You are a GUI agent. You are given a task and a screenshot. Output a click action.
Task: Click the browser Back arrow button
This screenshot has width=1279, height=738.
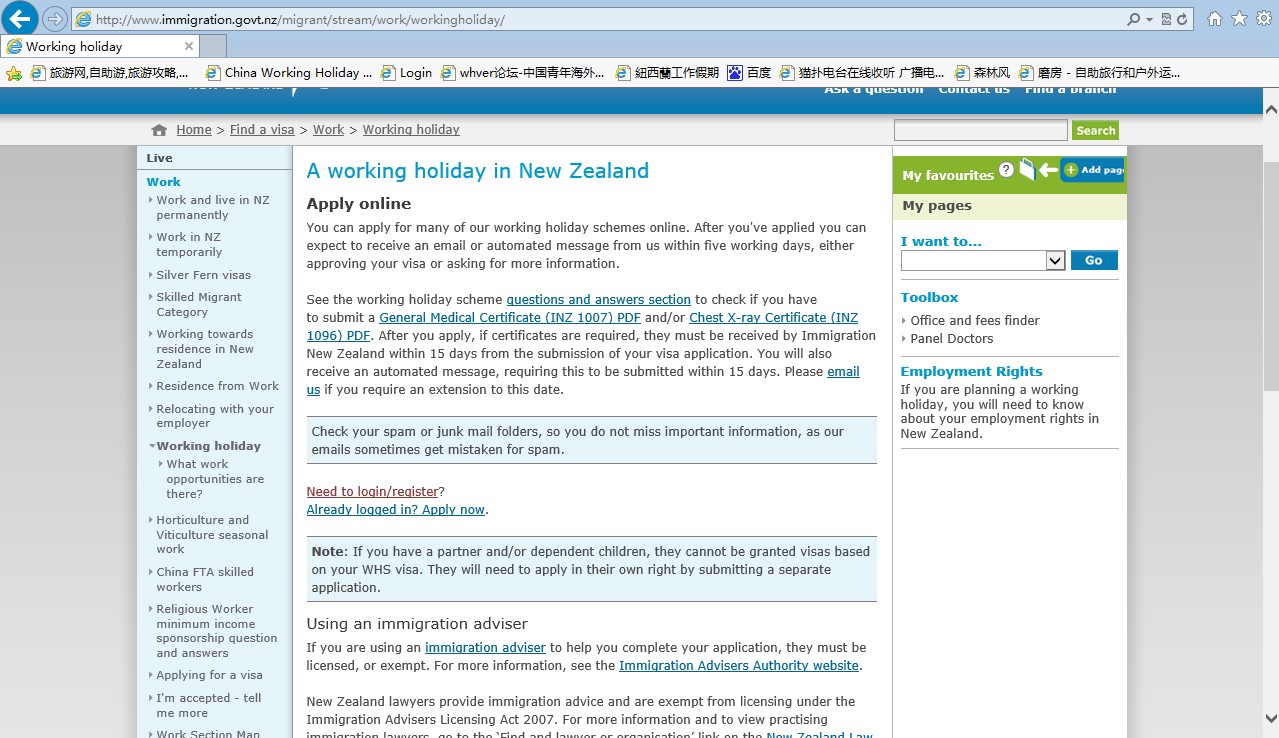(21, 18)
